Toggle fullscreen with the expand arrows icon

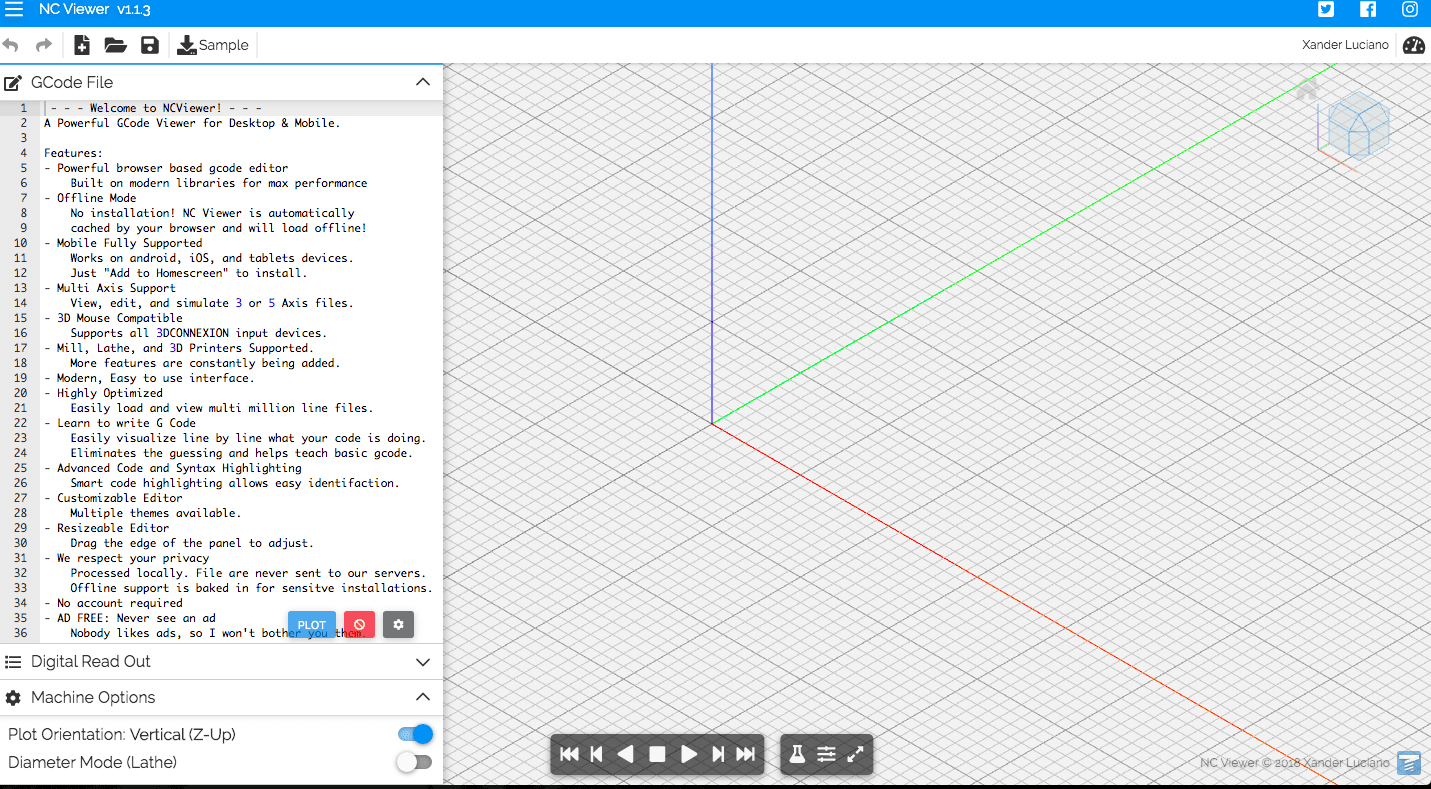coord(855,754)
